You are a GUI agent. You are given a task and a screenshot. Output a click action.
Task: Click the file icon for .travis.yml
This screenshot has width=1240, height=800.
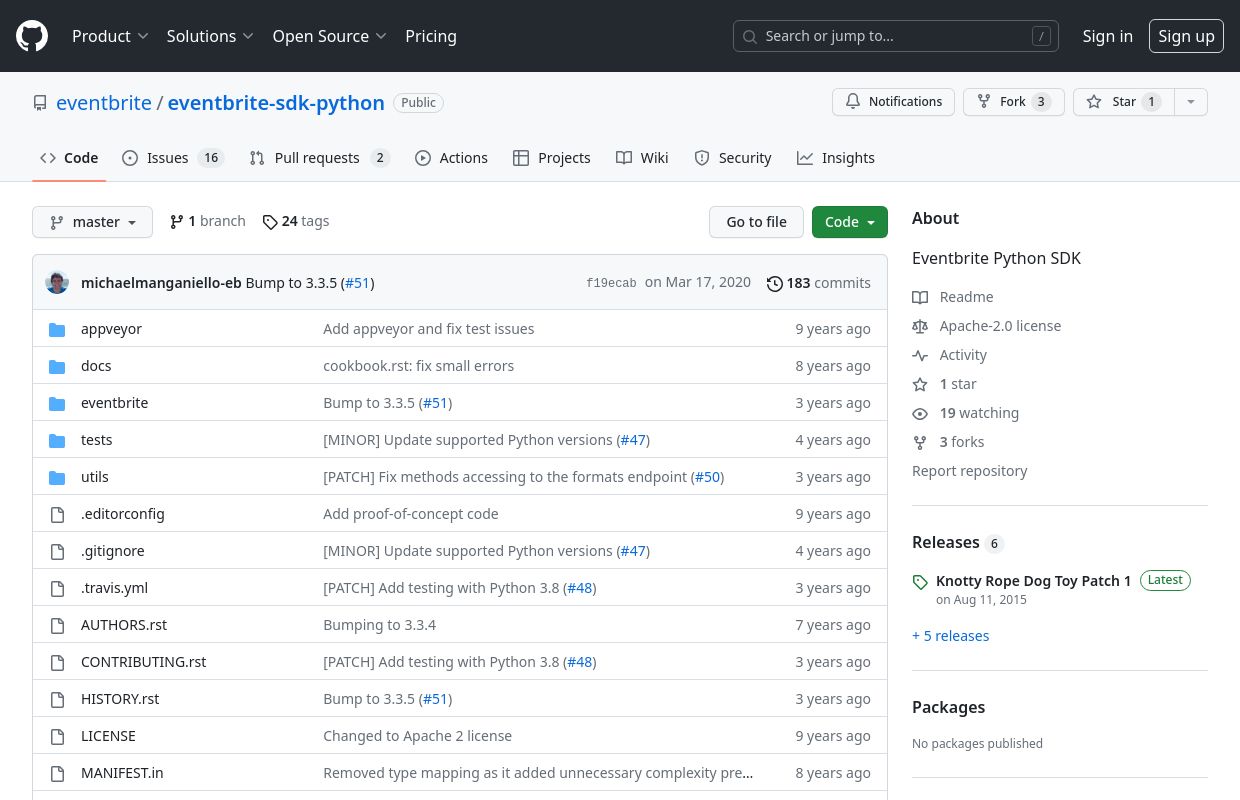click(57, 588)
